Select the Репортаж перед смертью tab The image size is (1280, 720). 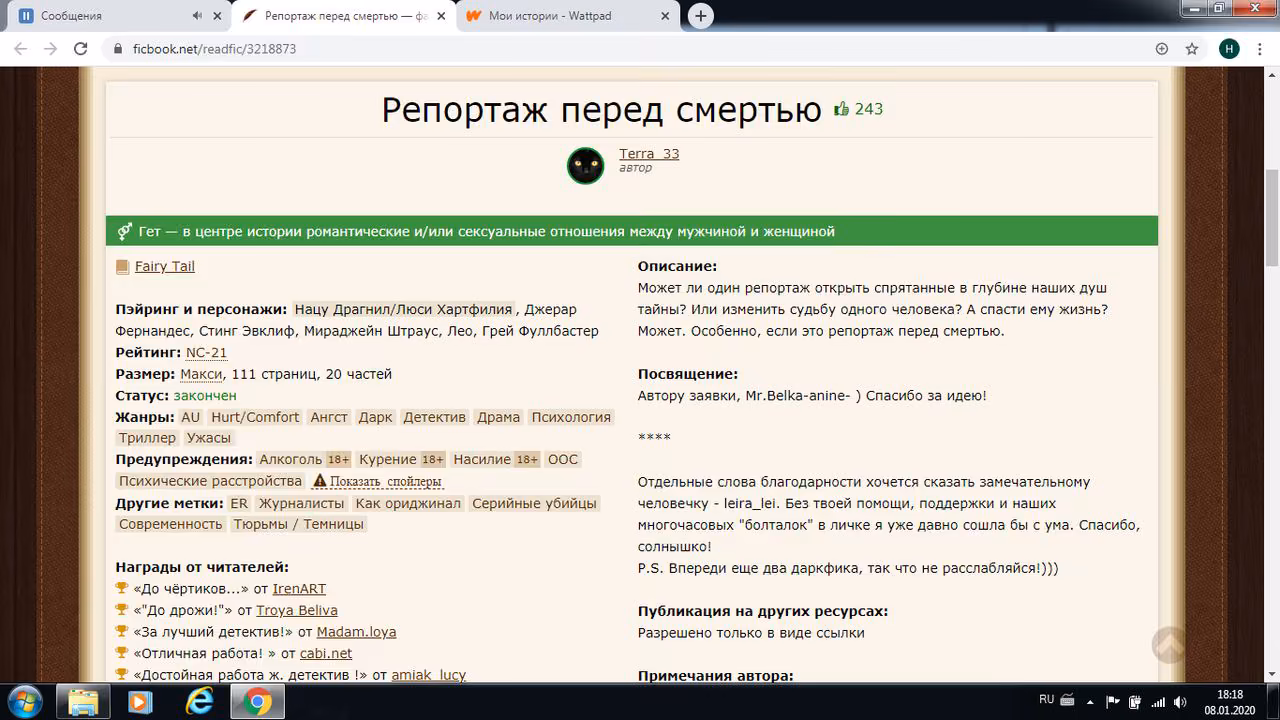344,16
